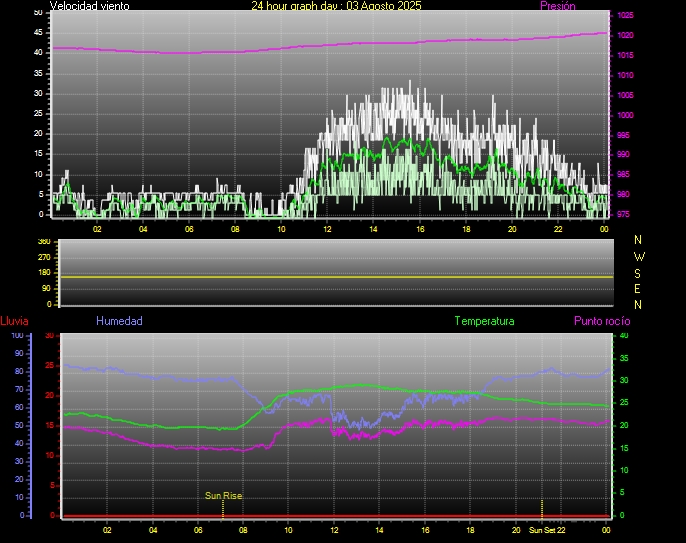Image resolution: width=686 pixels, height=543 pixels.
Task: Click the 1020 pressure axis value
Action: tap(625, 35)
